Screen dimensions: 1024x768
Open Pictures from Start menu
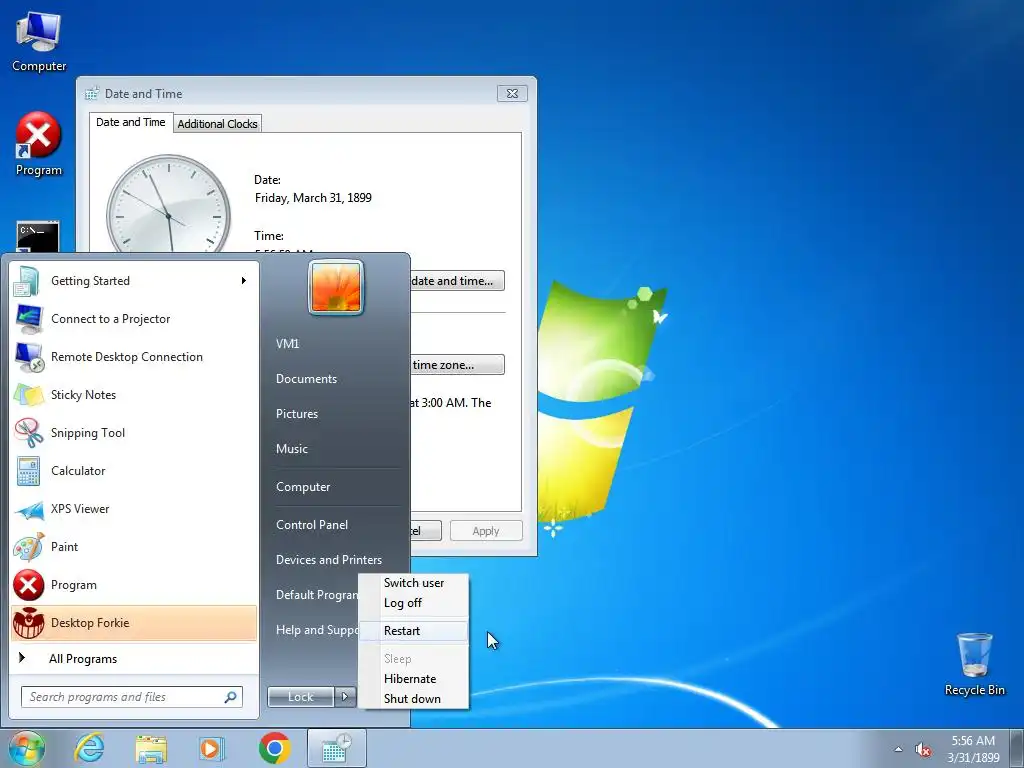coord(296,414)
